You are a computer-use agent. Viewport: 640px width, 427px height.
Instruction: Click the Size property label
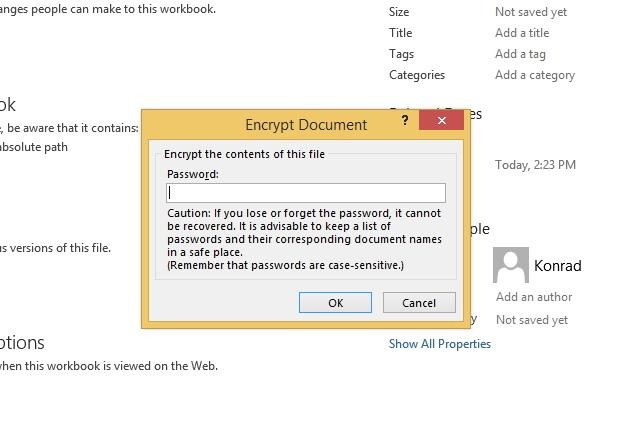point(399,12)
